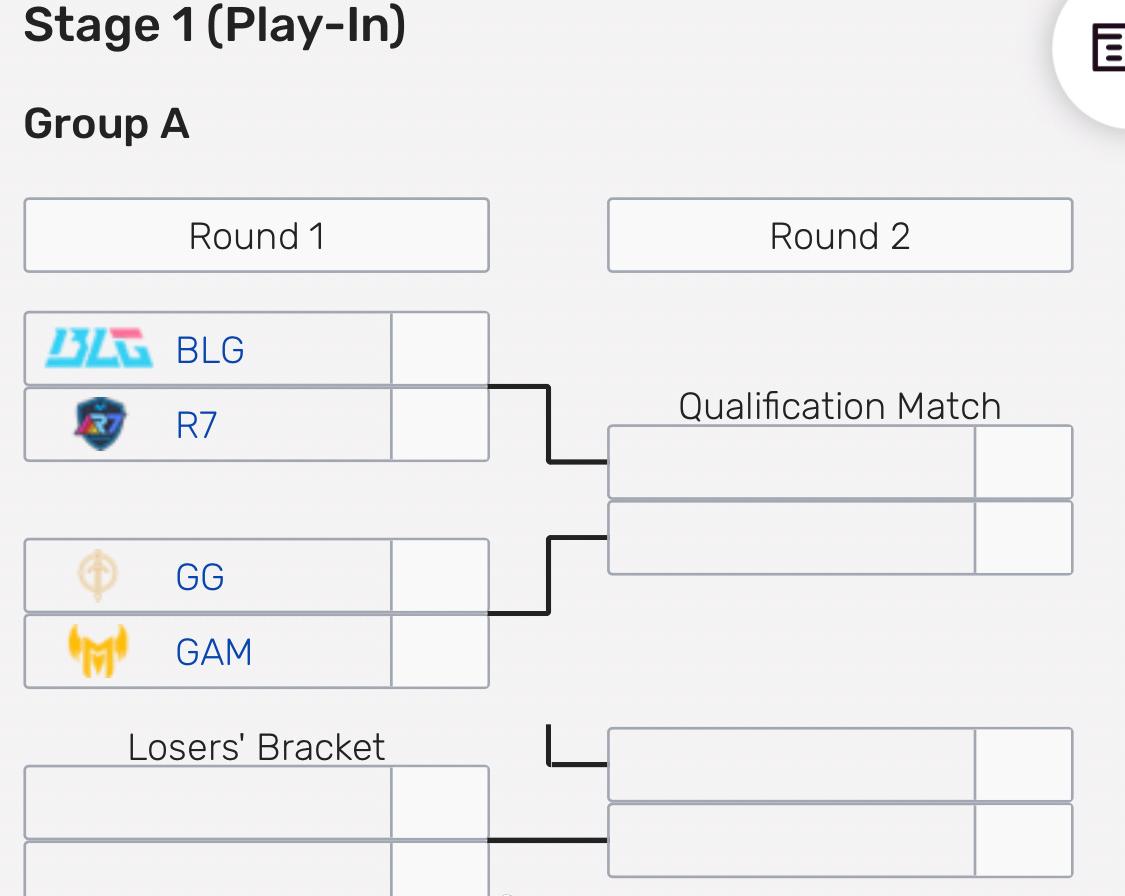The image size is (1125, 896).
Task: Click R7's score cell
Action: (438, 424)
